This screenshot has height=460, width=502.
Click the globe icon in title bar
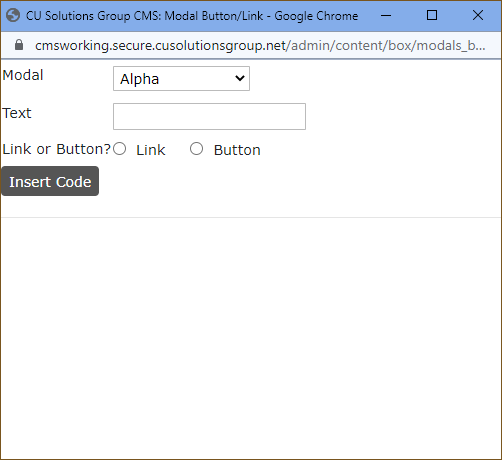pyautogui.click(x=13, y=15)
